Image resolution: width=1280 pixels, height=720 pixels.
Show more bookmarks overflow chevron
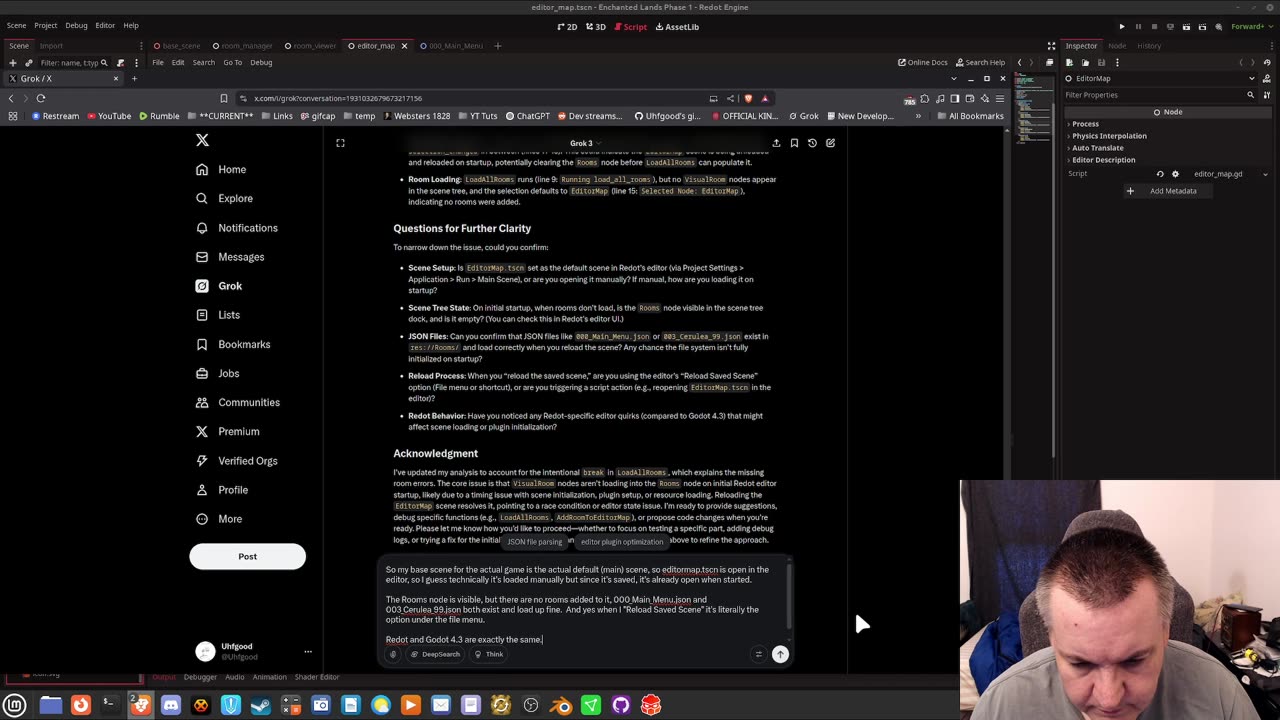(917, 116)
